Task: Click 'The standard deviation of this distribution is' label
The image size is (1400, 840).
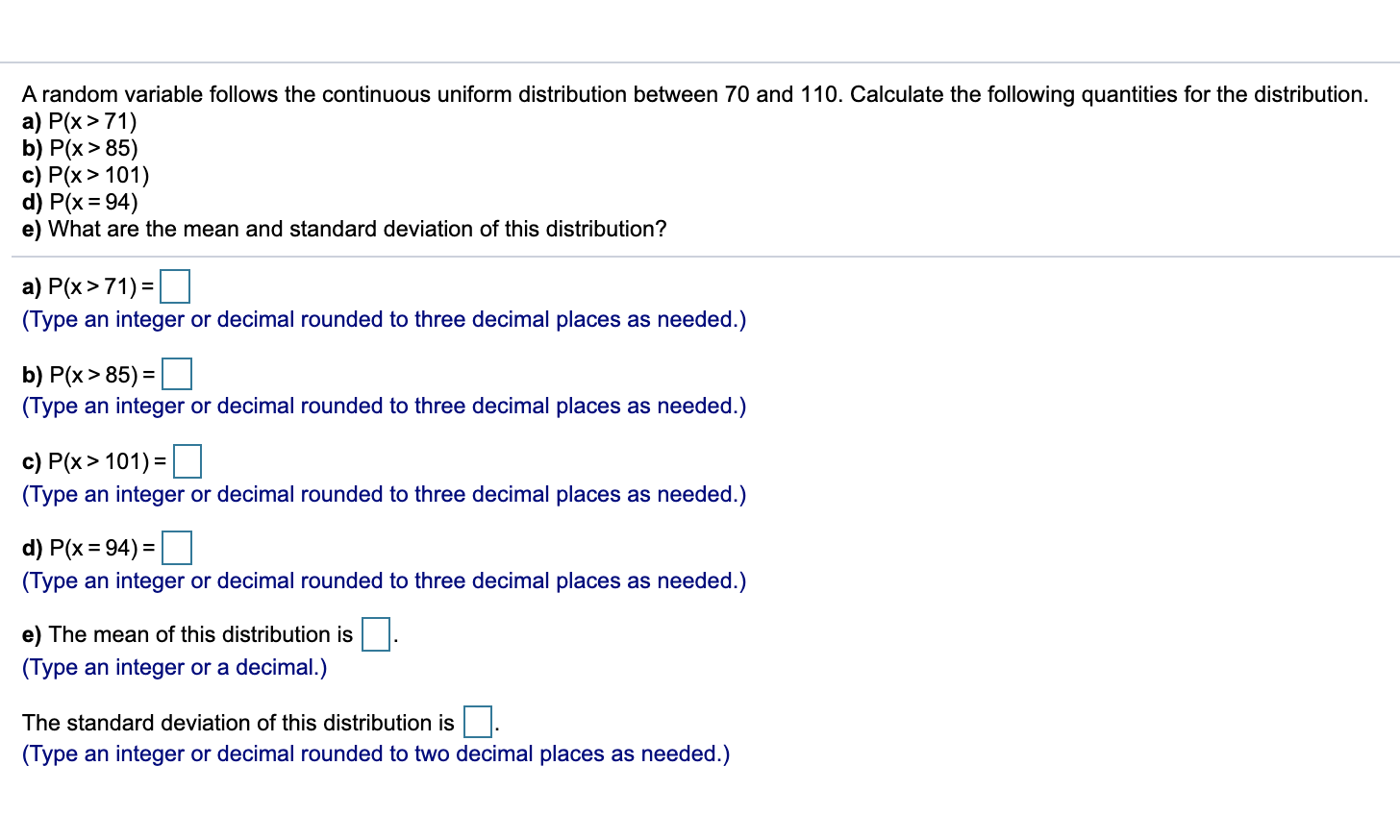Action: tap(238, 723)
